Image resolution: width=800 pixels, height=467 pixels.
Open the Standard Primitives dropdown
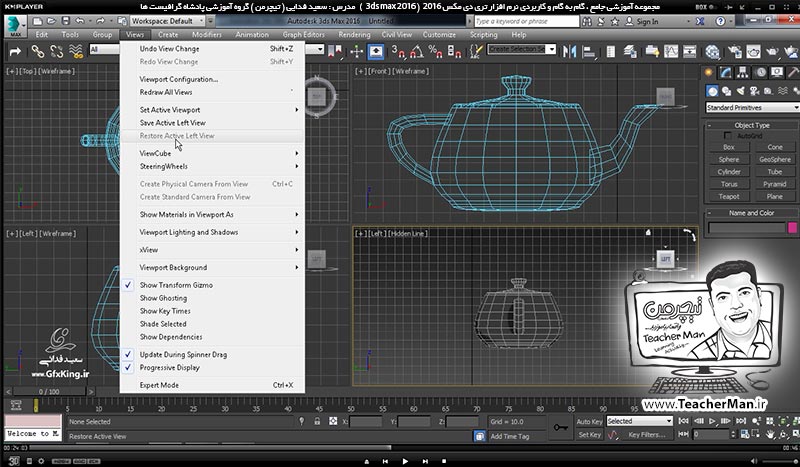click(753, 108)
